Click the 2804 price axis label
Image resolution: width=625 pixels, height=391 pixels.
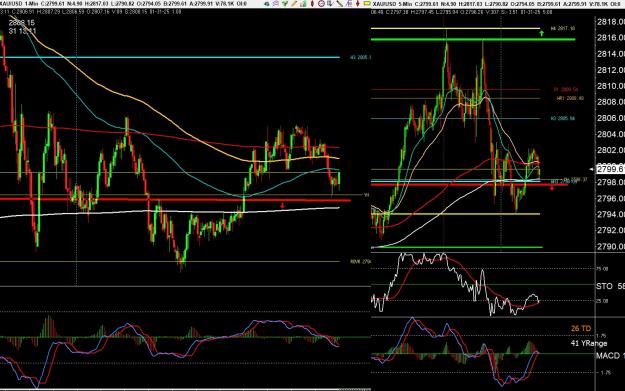point(610,134)
